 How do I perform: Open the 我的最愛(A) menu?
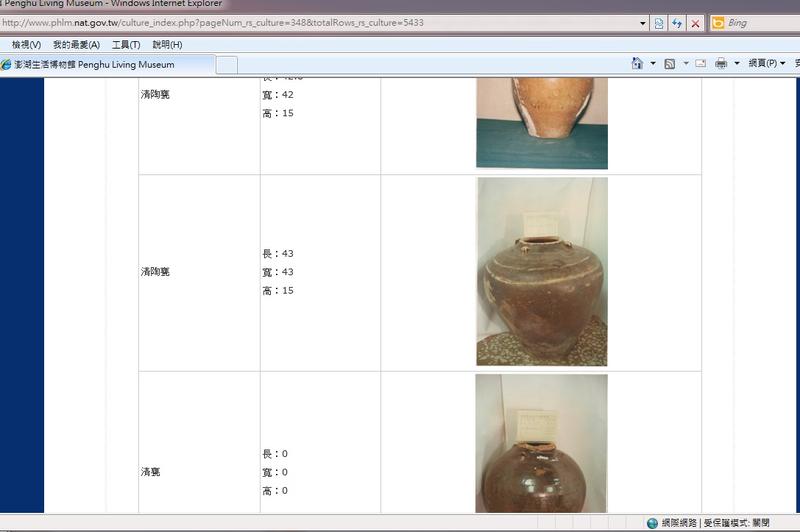pos(77,45)
